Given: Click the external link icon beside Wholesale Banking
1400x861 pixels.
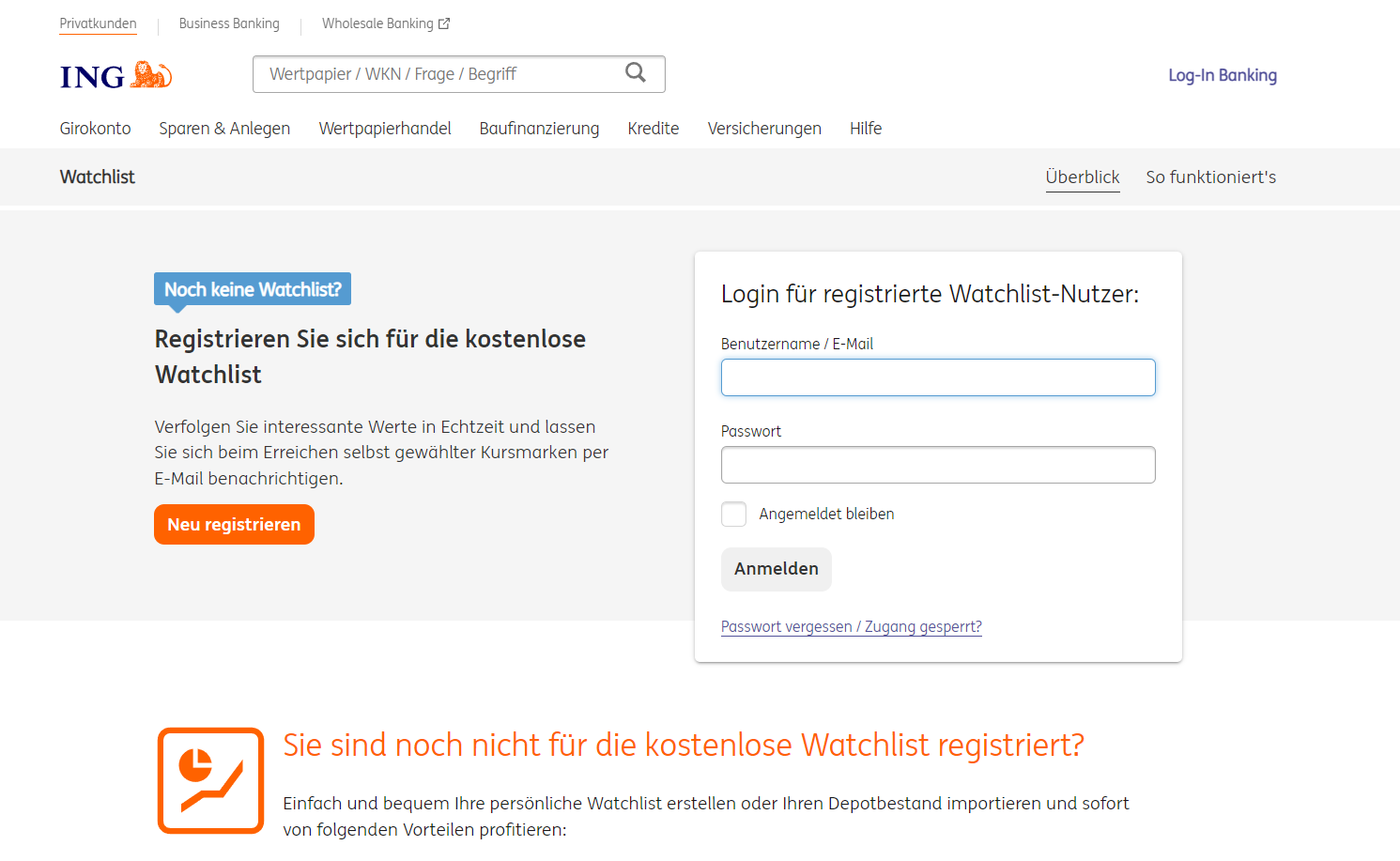Looking at the screenshot, I should pyautogui.click(x=444, y=23).
